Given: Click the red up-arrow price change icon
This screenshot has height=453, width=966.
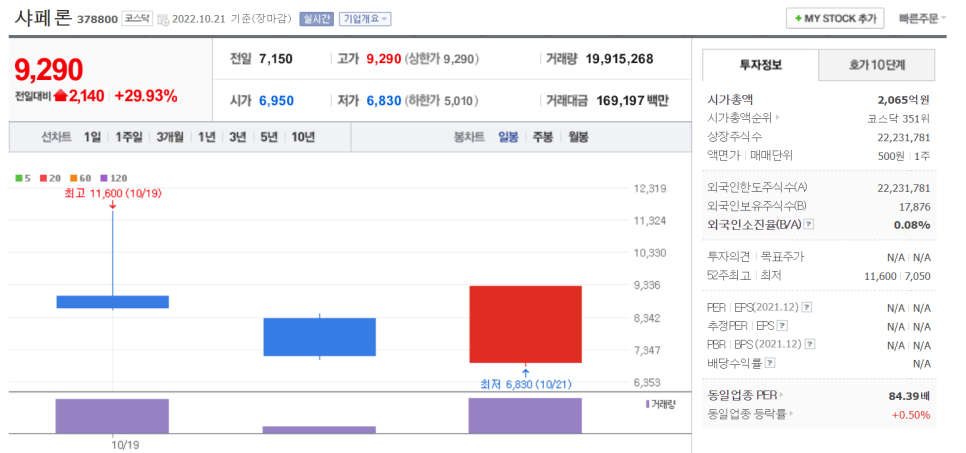Looking at the screenshot, I should pos(60,97).
